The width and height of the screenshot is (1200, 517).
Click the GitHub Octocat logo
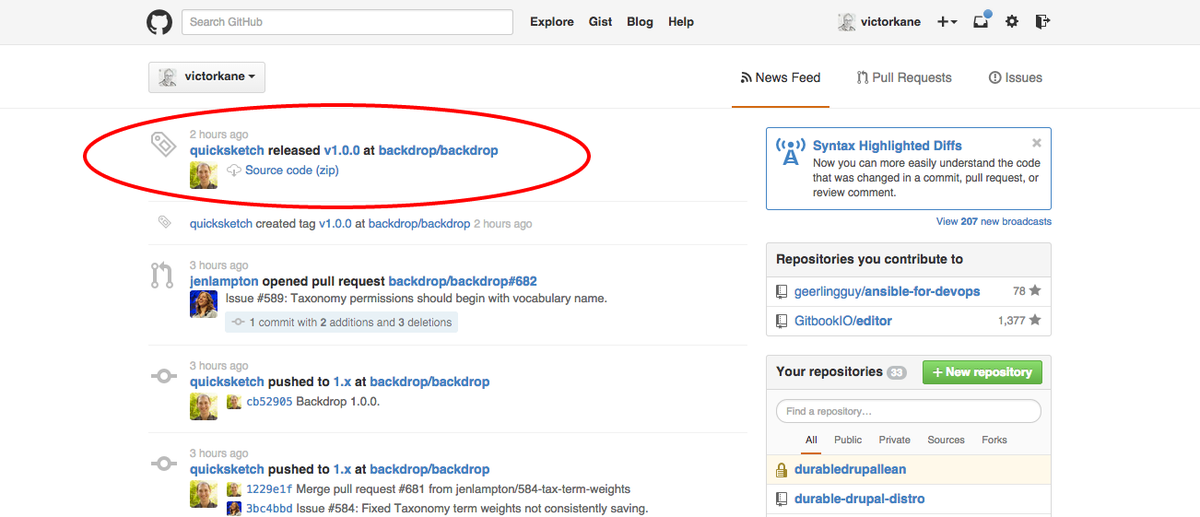click(159, 22)
